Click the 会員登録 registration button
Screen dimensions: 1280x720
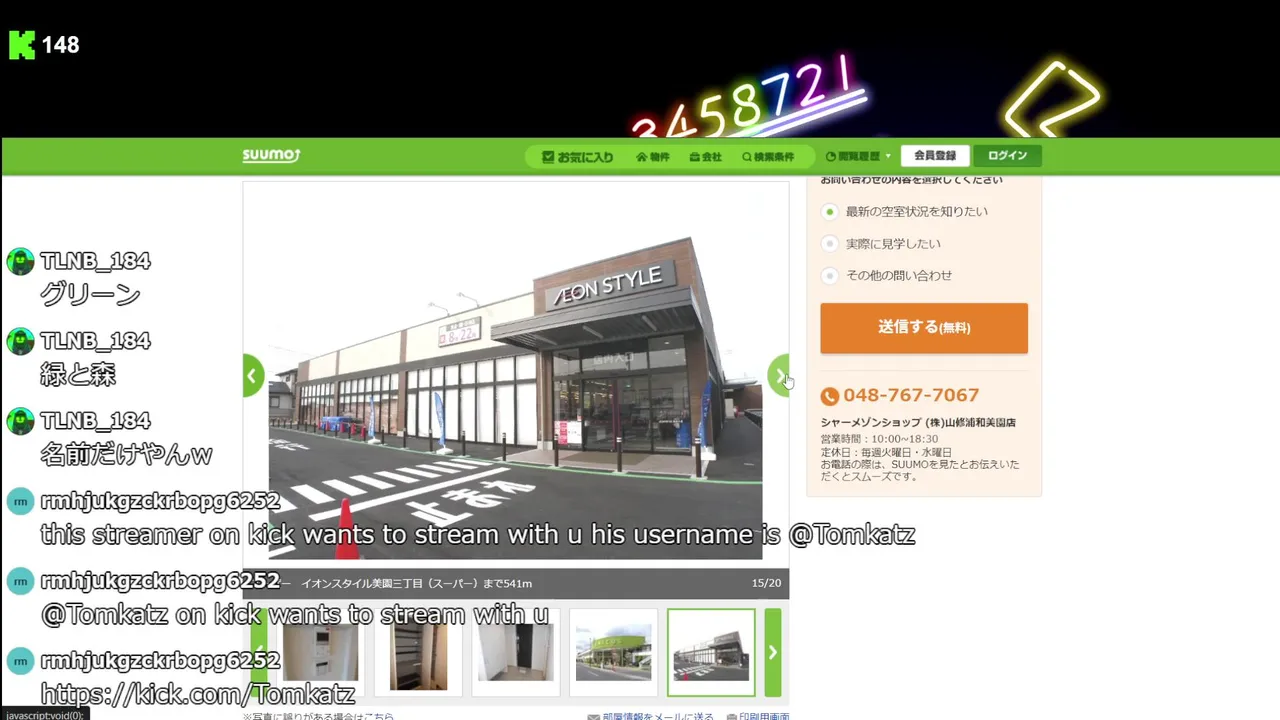935,156
